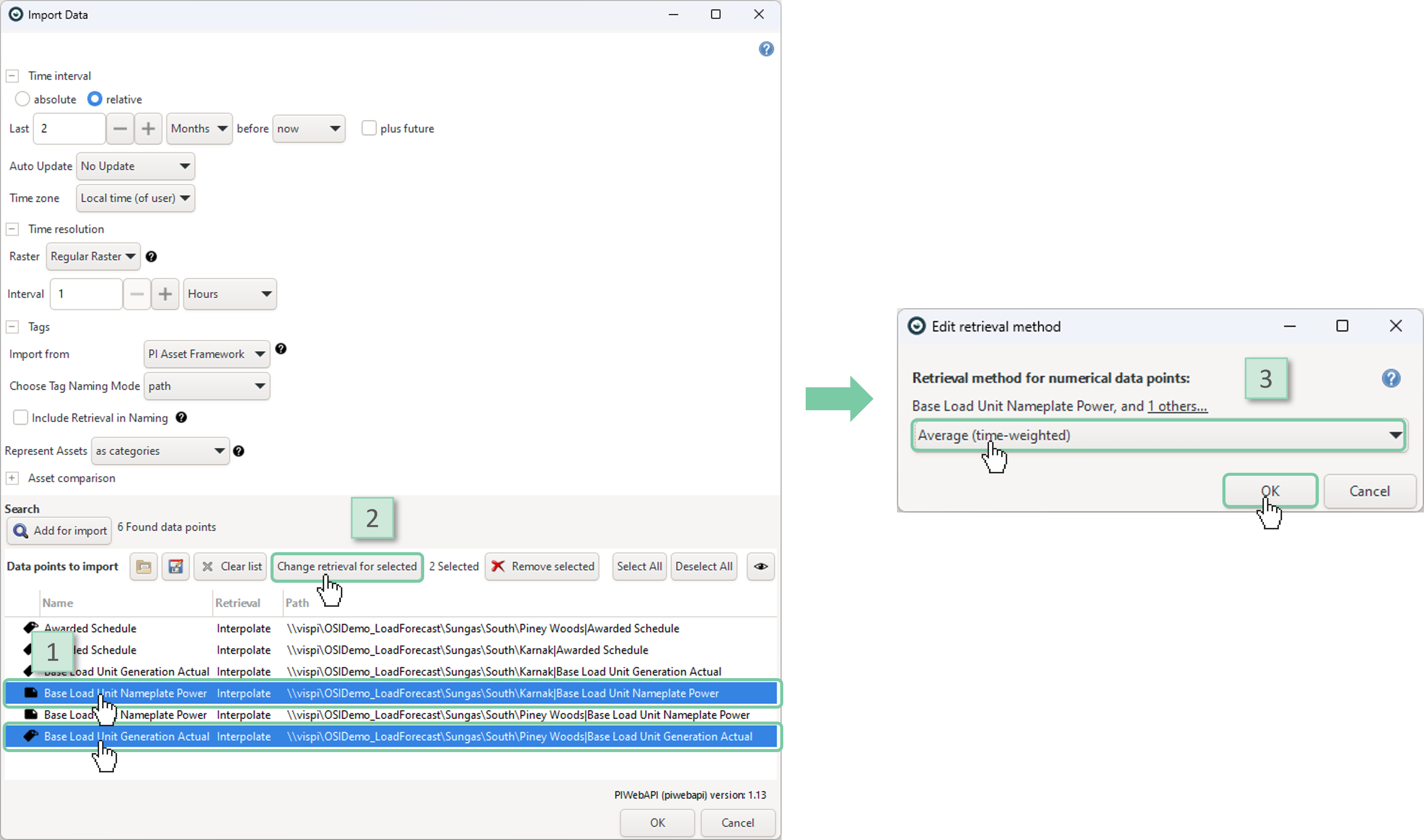Click the save list disk icon
This screenshot has height=840, width=1424.
pyautogui.click(x=175, y=566)
